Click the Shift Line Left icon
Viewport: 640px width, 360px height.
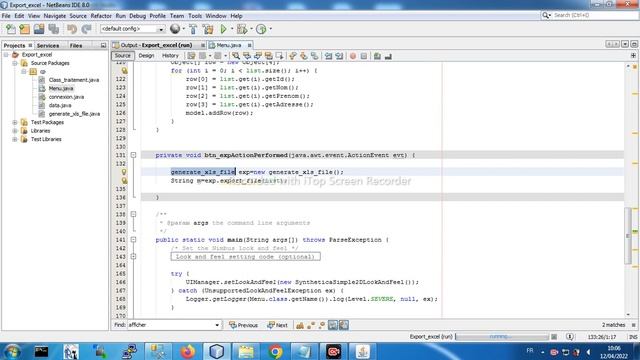[328, 56]
